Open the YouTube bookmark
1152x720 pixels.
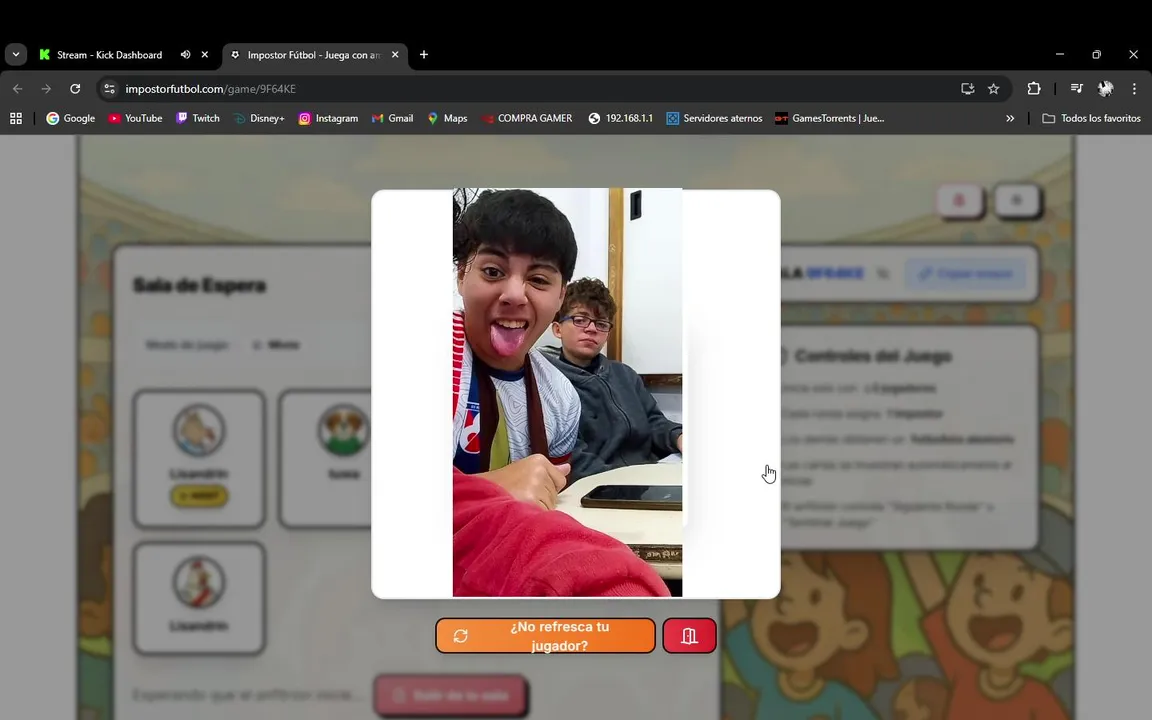[135, 118]
